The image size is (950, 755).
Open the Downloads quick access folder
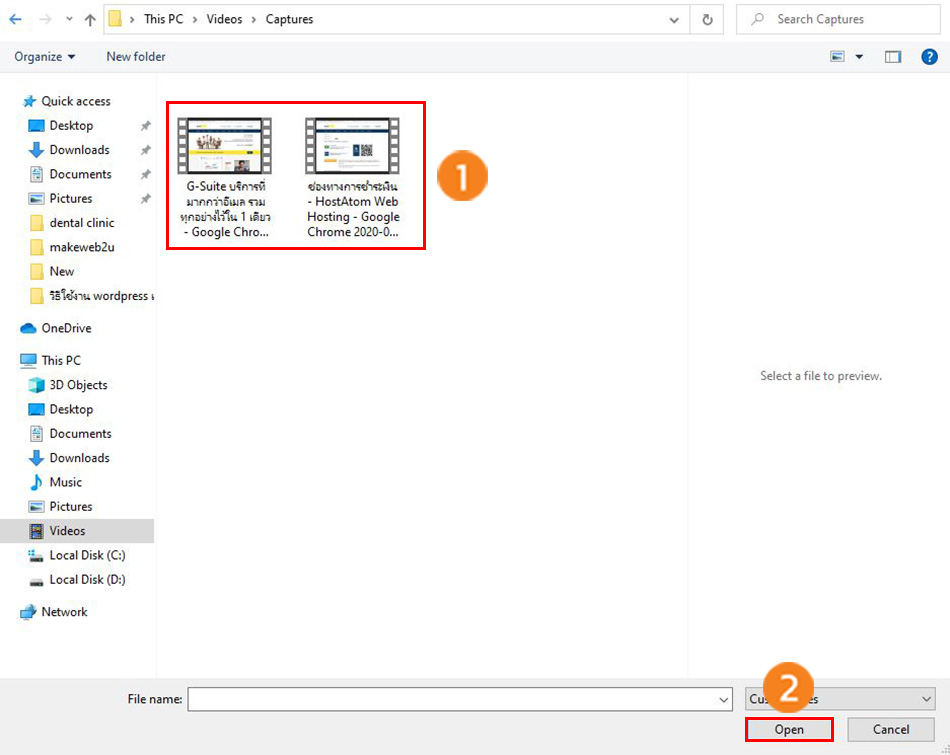click(x=79, y=150)
